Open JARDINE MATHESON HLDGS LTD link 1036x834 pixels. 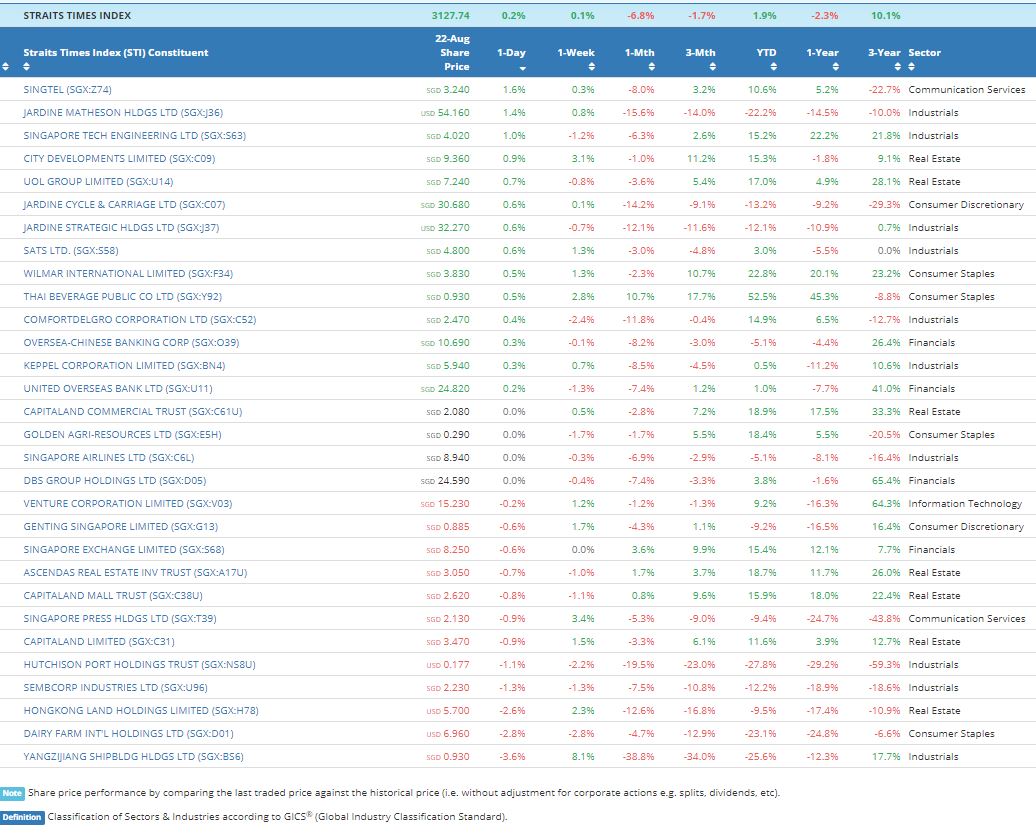[x=123, y=112]
